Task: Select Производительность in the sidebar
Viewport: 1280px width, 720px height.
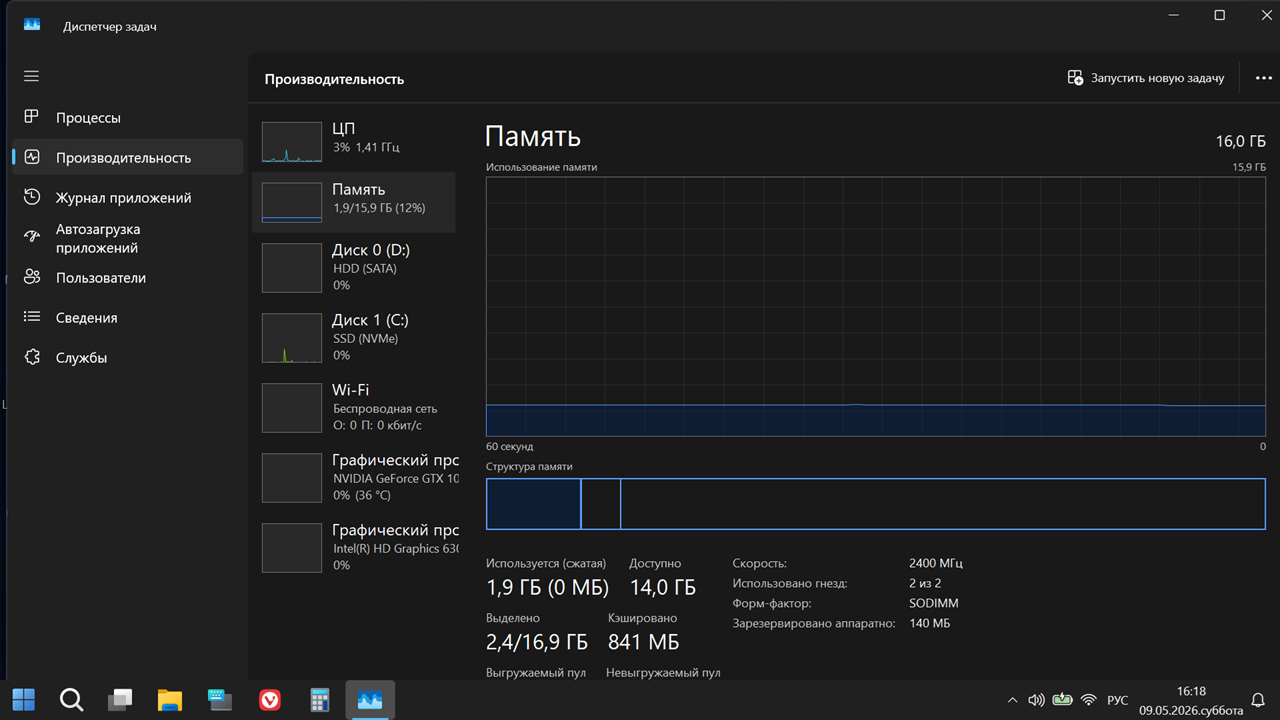Action: pyautogui.click(x=127, y=157)
